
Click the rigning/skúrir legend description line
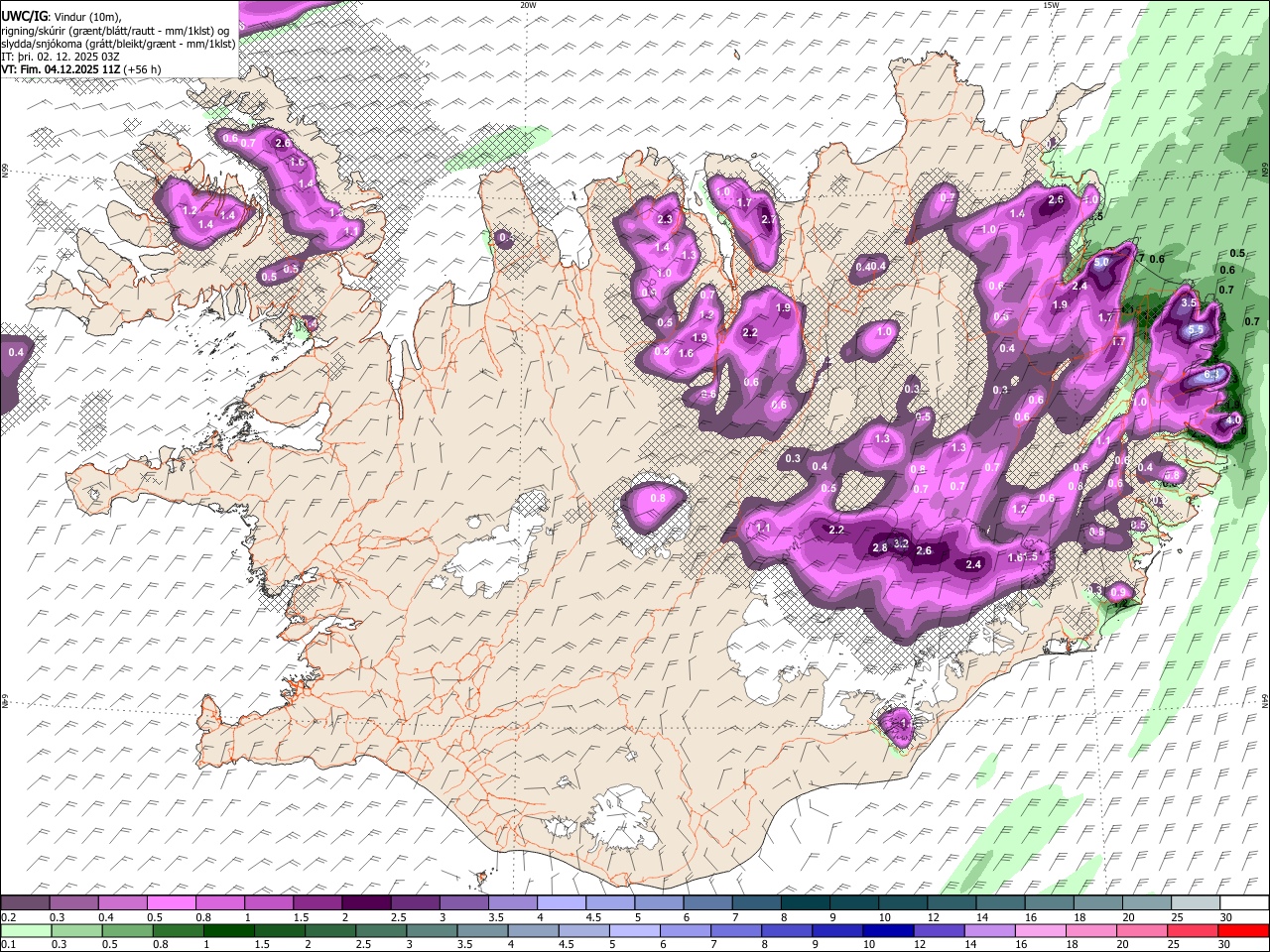pyautogui.click(x=115, y=30)
